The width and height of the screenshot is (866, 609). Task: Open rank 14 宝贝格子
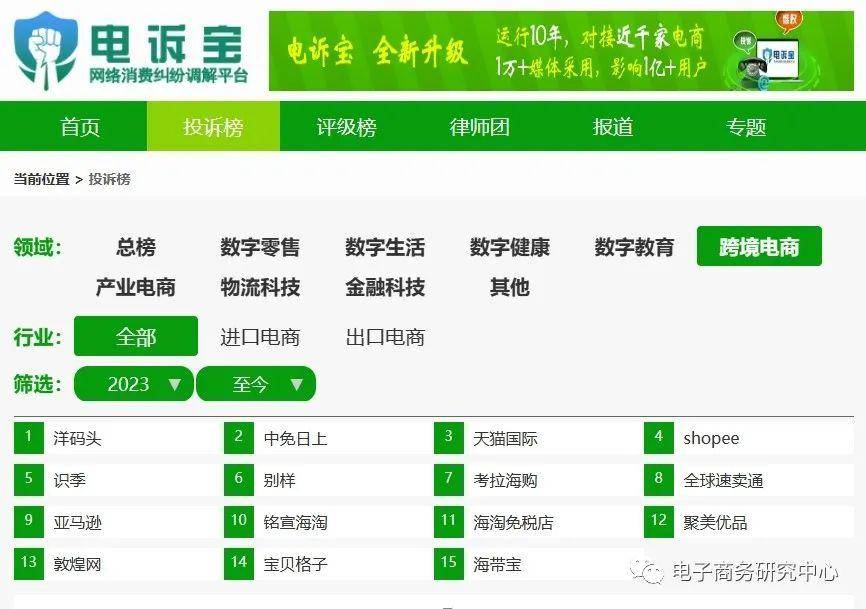point(295,564)
